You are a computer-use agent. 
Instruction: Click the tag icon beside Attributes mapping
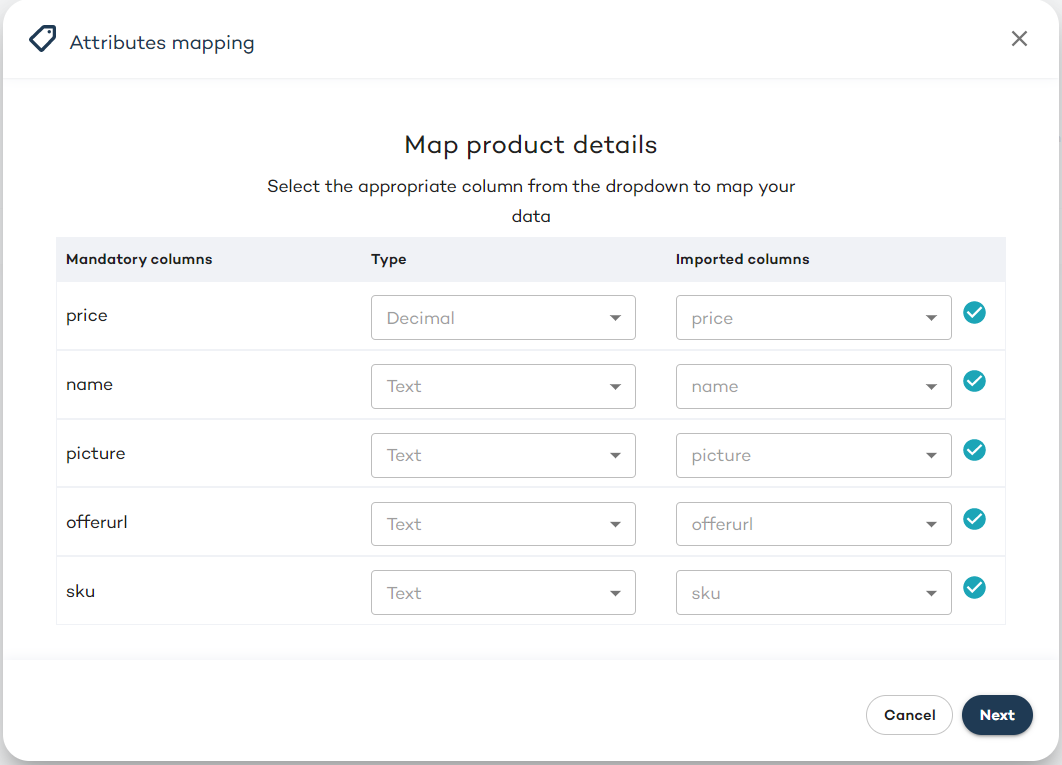click(42, 40)
